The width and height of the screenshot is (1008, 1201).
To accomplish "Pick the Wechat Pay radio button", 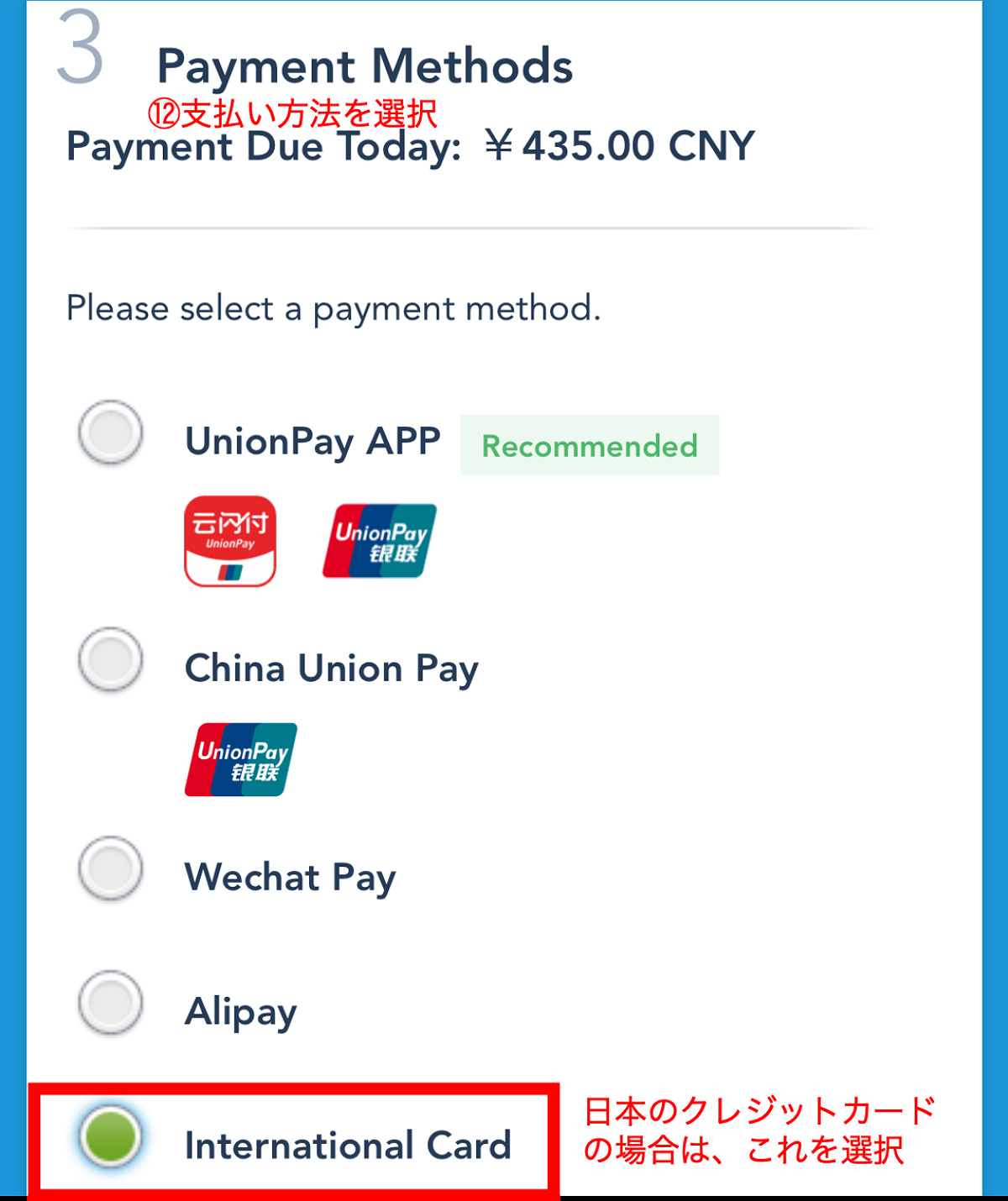I will [x=110, y=868].
